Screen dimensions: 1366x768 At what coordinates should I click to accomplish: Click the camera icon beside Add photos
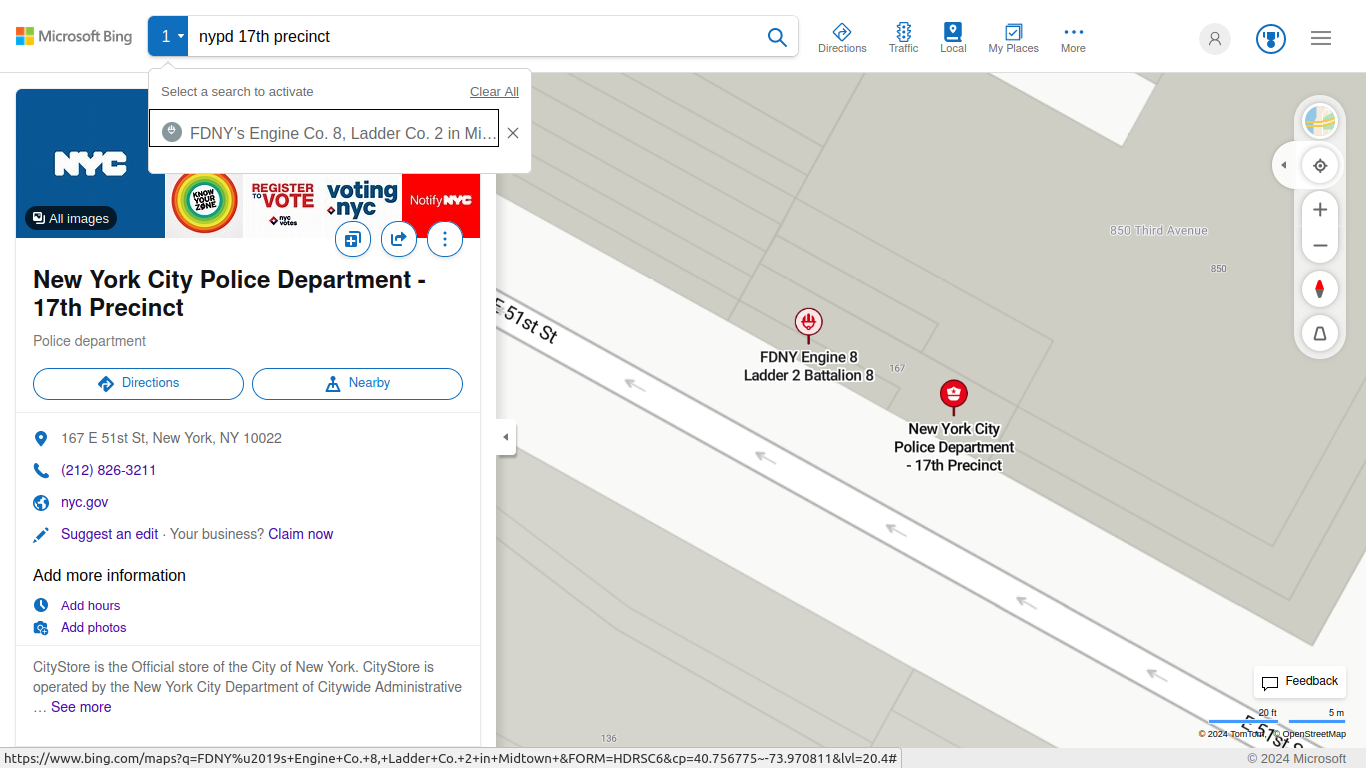click(x=41, y=628)
